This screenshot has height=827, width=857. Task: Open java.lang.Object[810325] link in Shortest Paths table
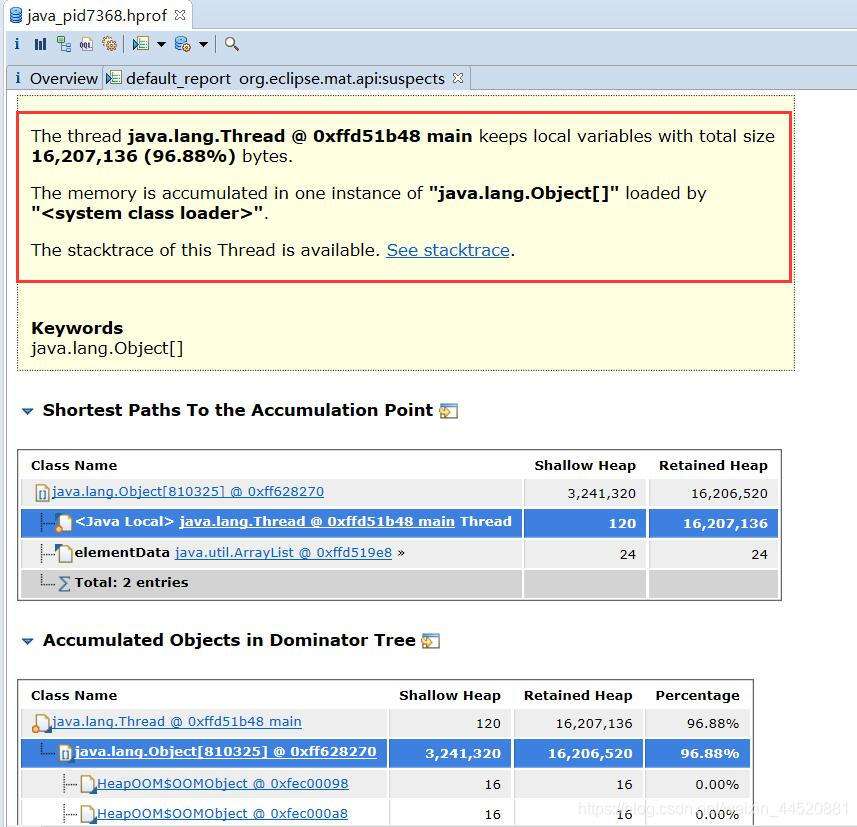tap(188, 492)
